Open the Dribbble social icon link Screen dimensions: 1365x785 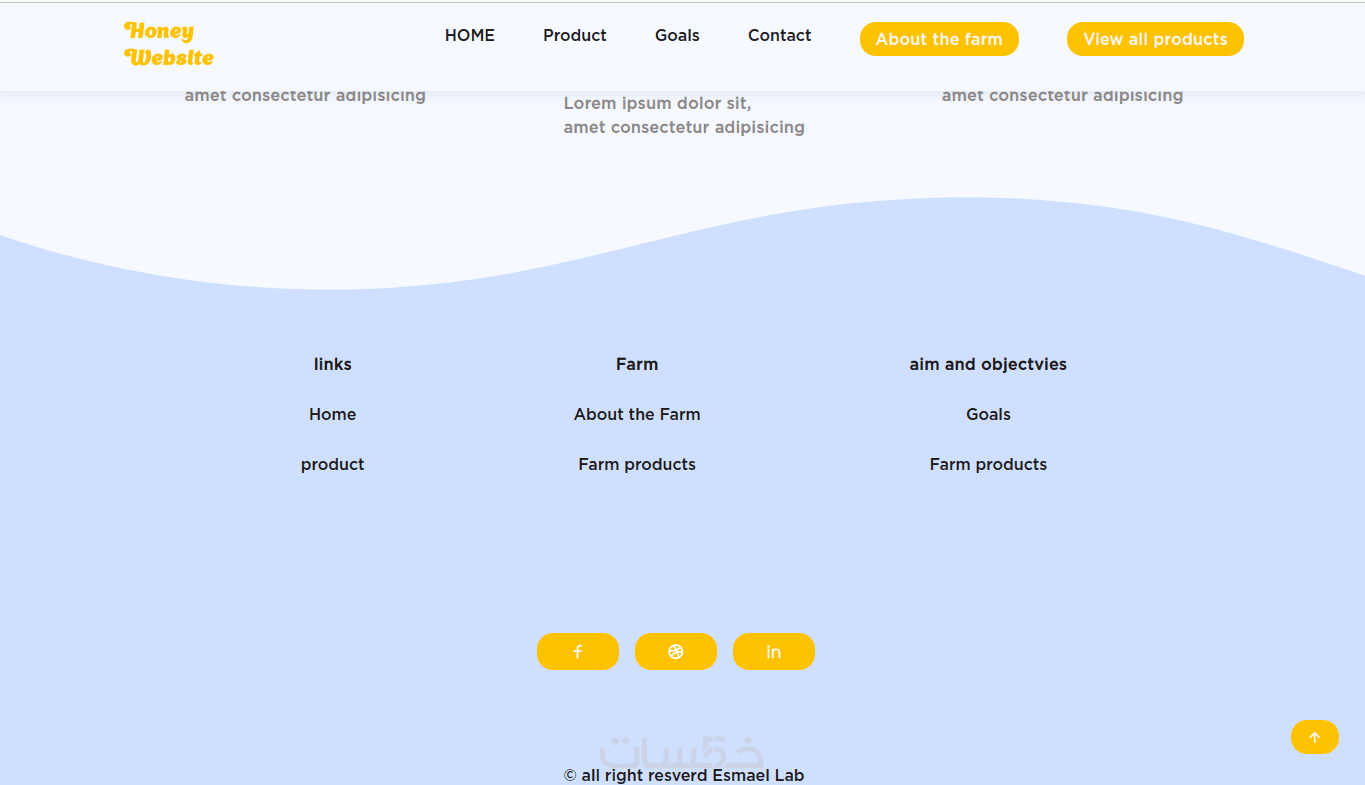click(x=676, y=651)
